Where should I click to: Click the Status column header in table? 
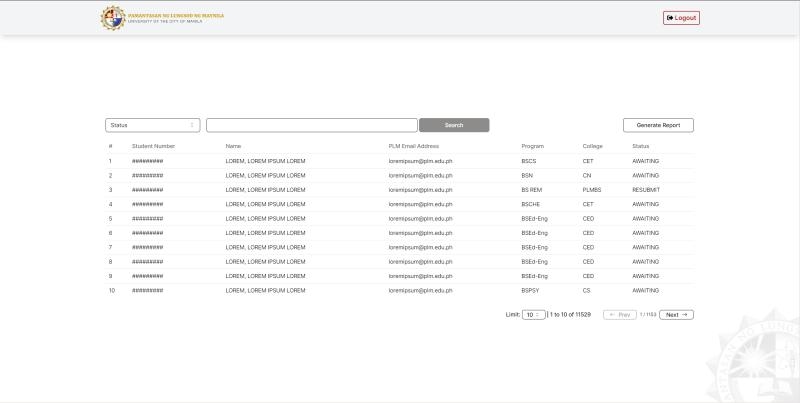640,146
